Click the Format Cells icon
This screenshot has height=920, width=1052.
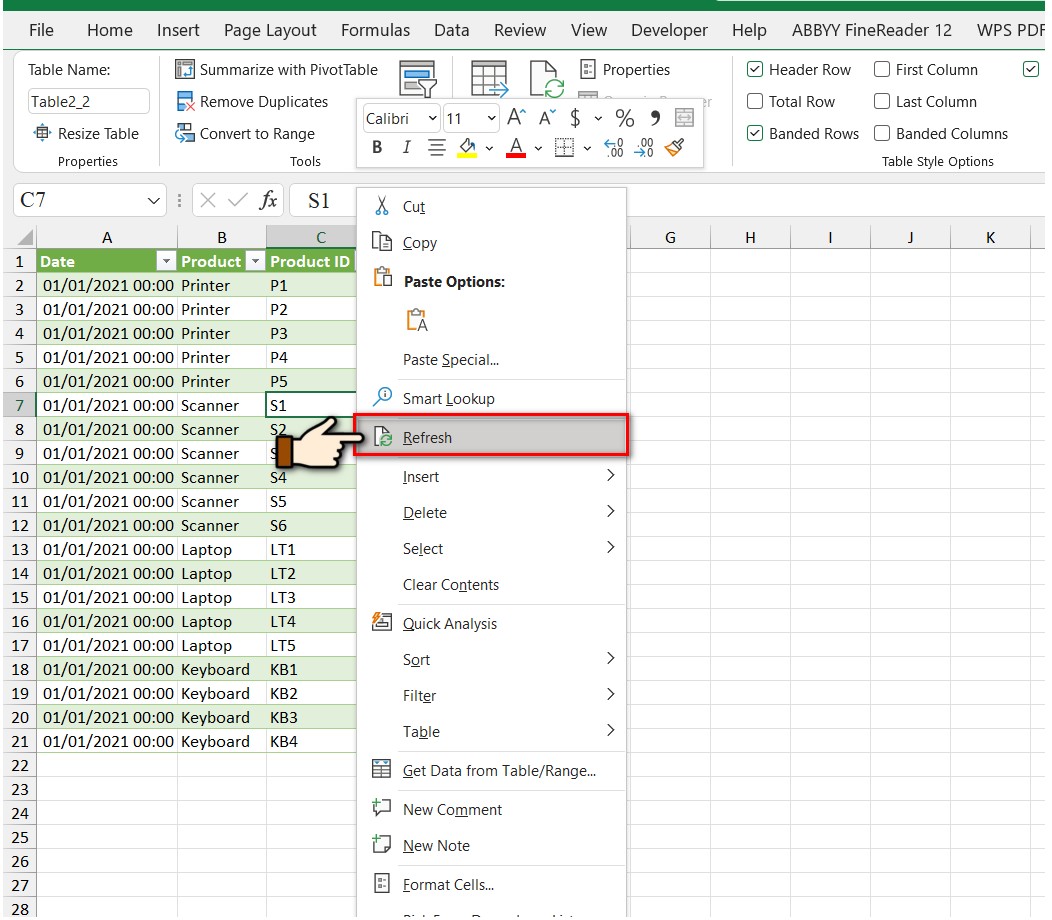(382, 884)
